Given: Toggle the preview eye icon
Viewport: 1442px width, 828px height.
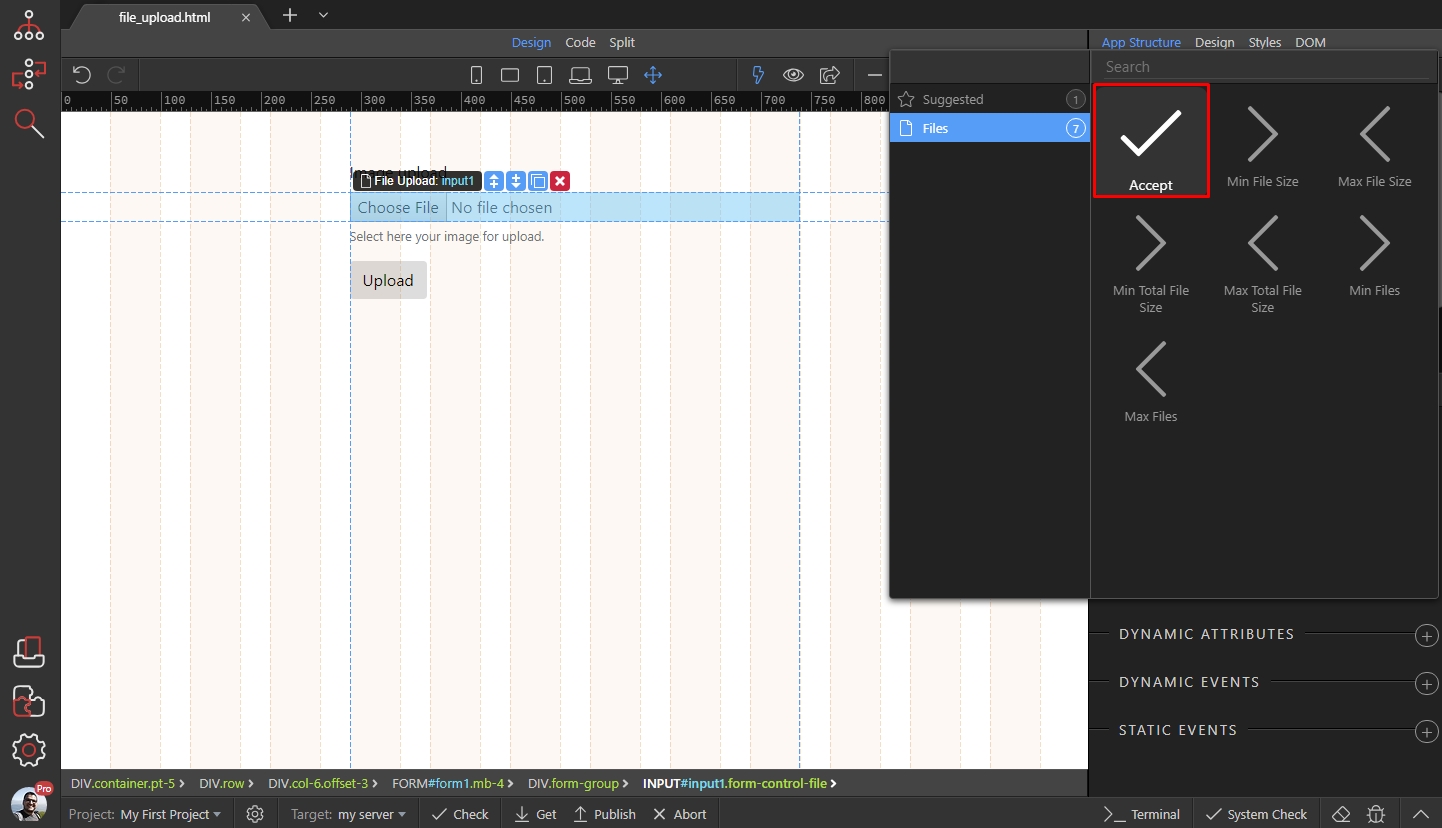Looking at the screenshot, I should 793,74.
